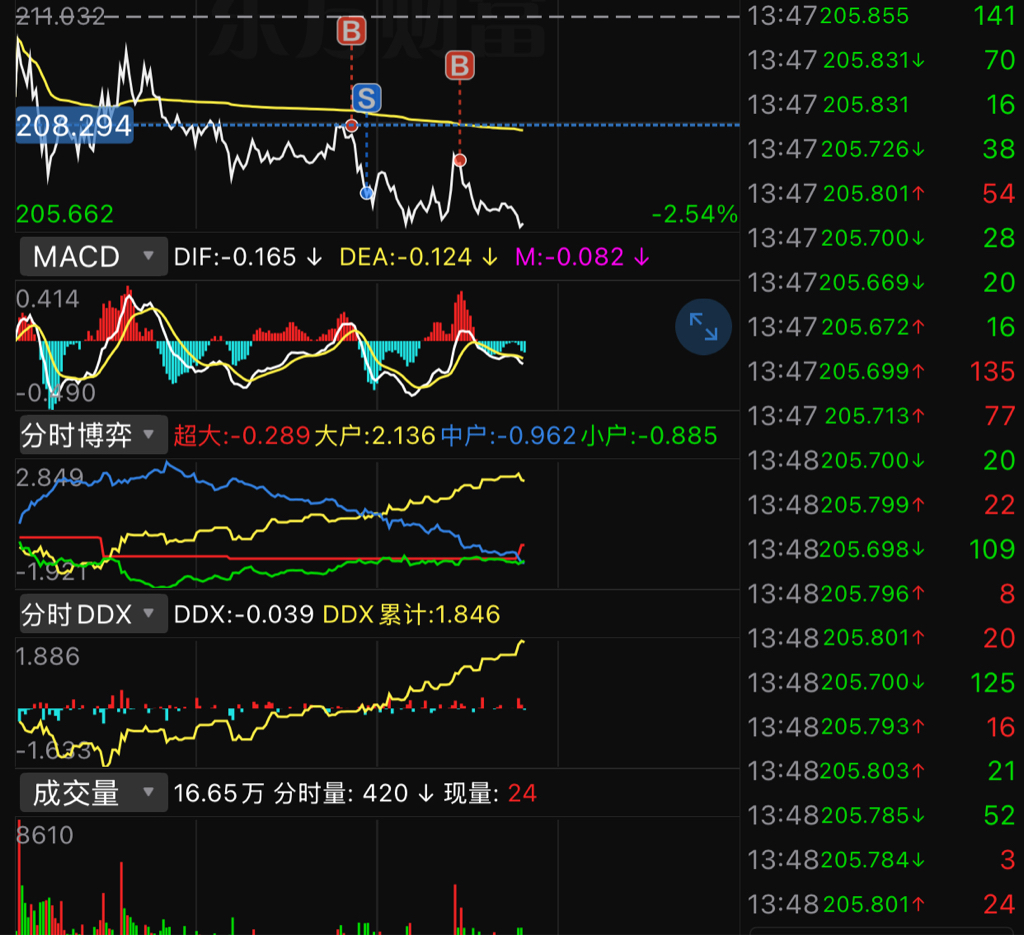Select trade row 205.793 volume 16
This screenshot has width=1024, height=935.
pos(882,727)
